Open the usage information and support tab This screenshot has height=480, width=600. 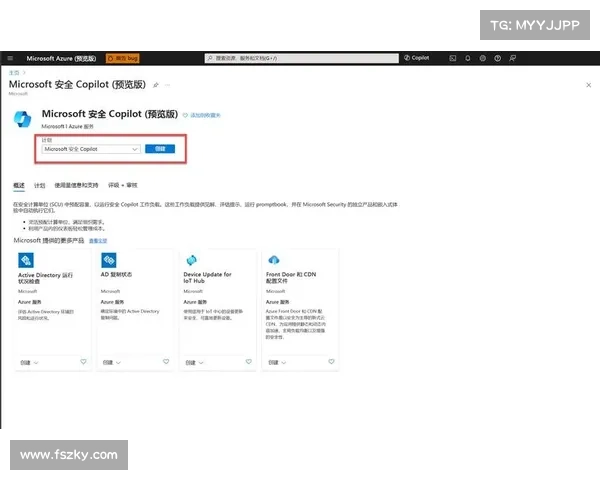(76, 185)
